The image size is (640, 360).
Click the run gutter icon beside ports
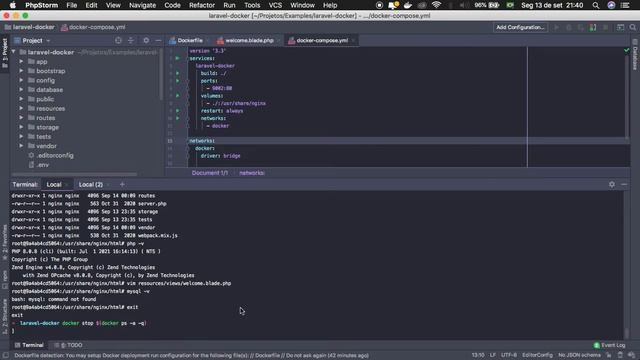(x=178, y=81)
